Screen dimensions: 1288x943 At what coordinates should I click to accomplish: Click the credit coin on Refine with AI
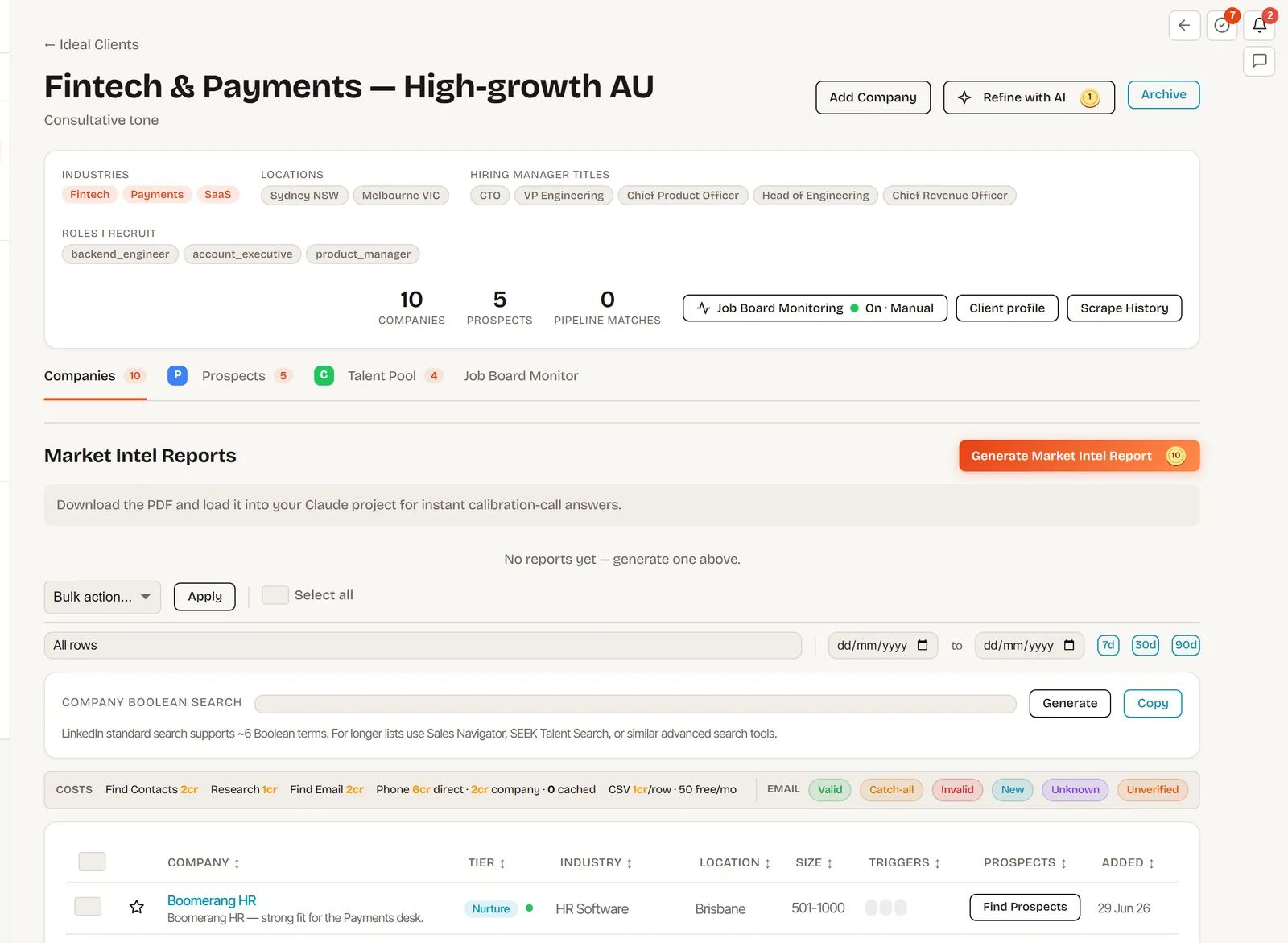[1090, 97]
